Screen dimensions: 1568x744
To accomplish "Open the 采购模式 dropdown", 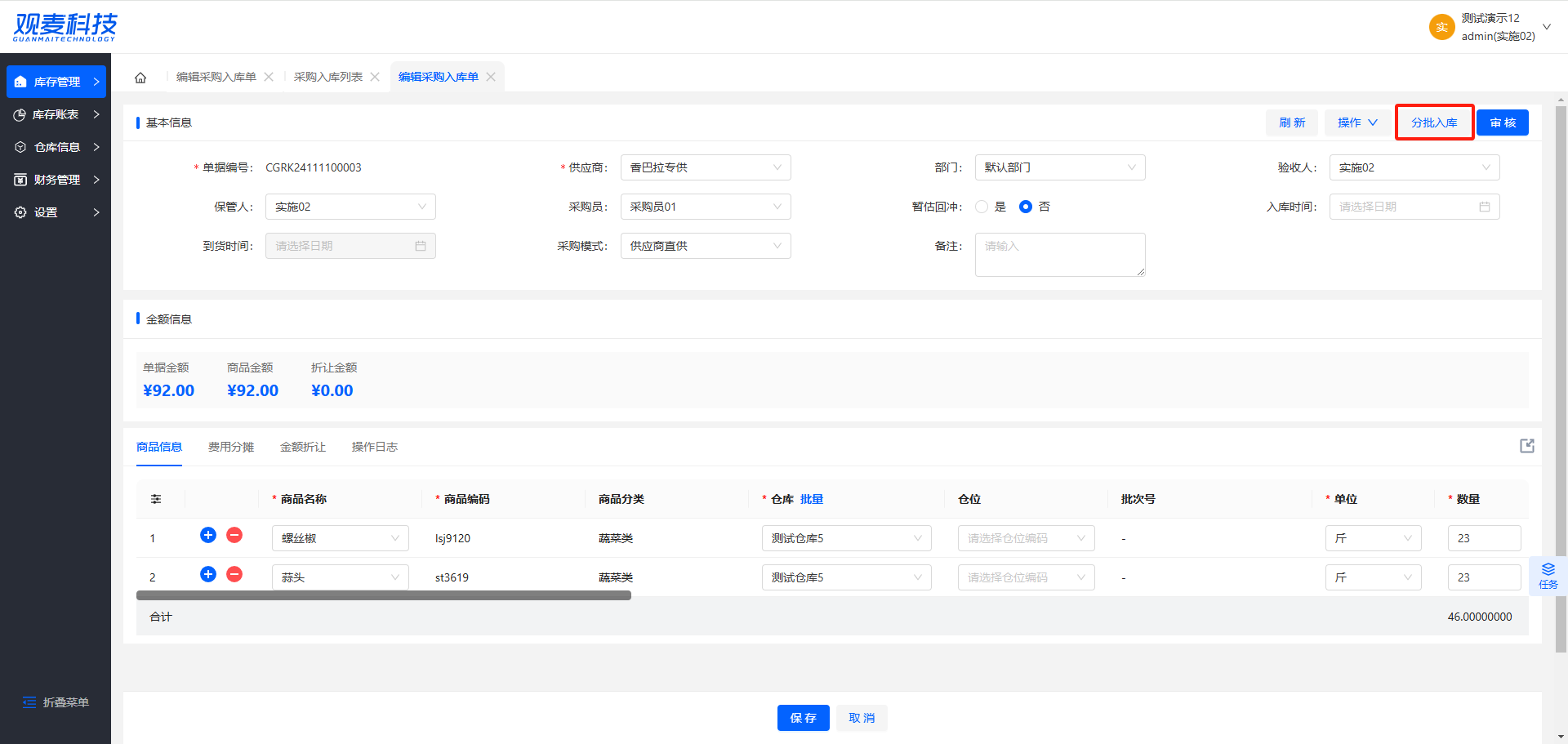I will [705, 246].
